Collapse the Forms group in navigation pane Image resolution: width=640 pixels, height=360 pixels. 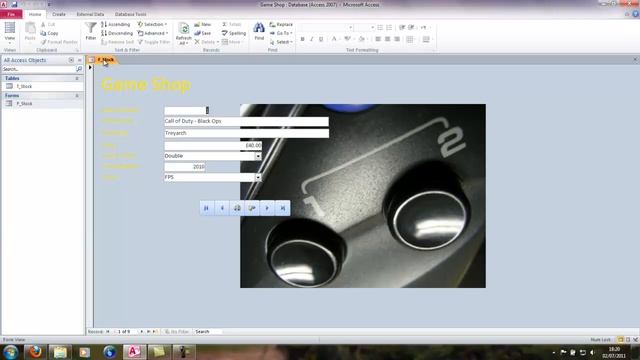(77, 96)
